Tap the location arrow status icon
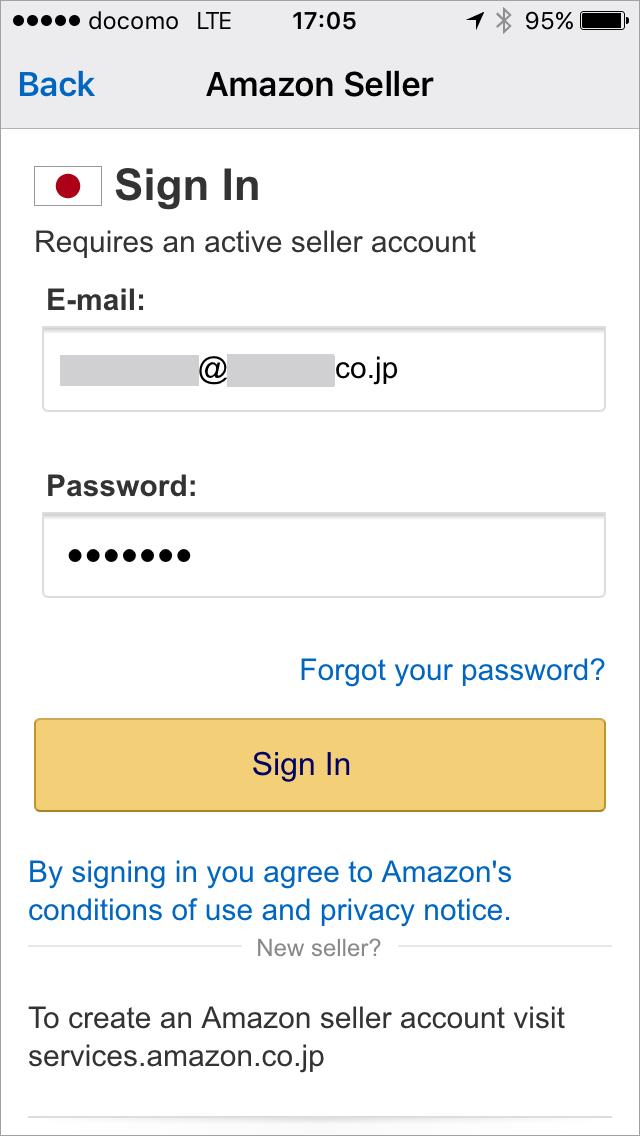The image size is (640, 1136). [475, 21]
